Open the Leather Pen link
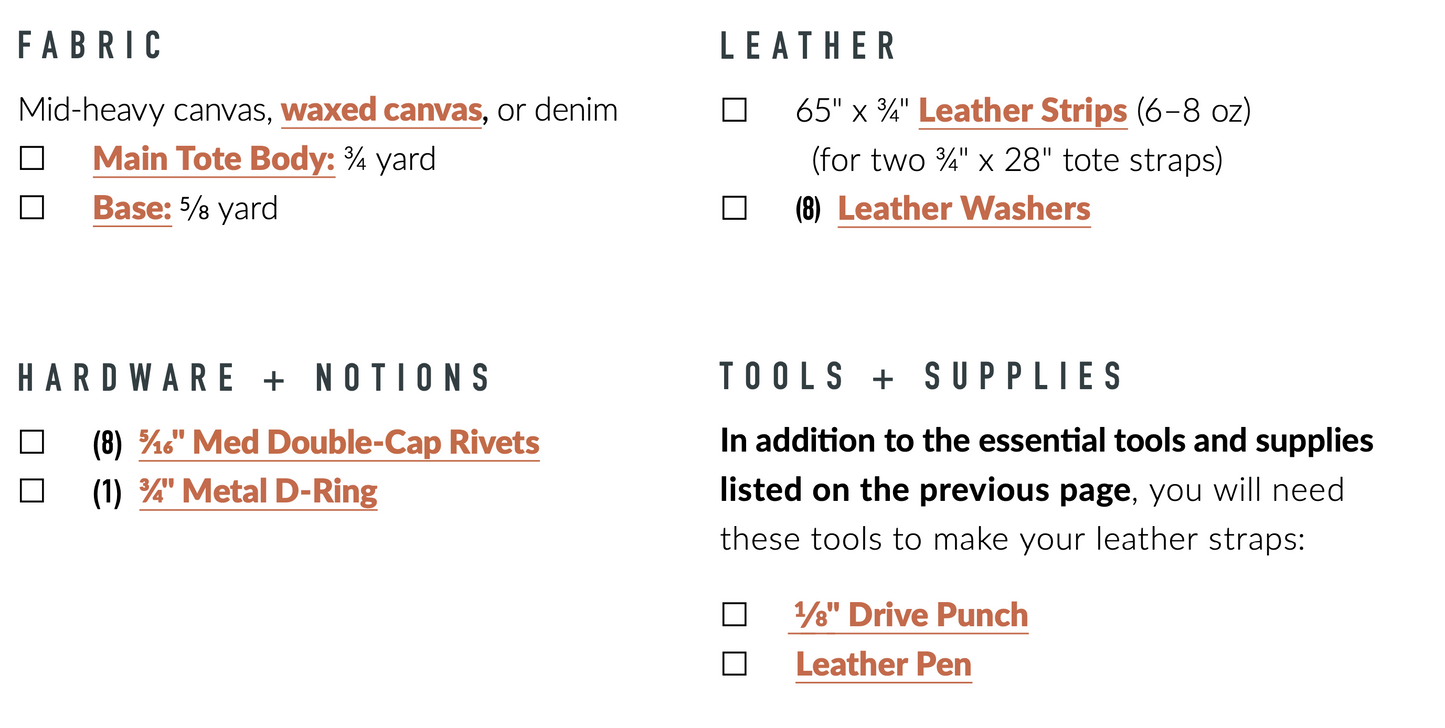This screenshot has height=728, width=1445. click(x=883, y=664)
